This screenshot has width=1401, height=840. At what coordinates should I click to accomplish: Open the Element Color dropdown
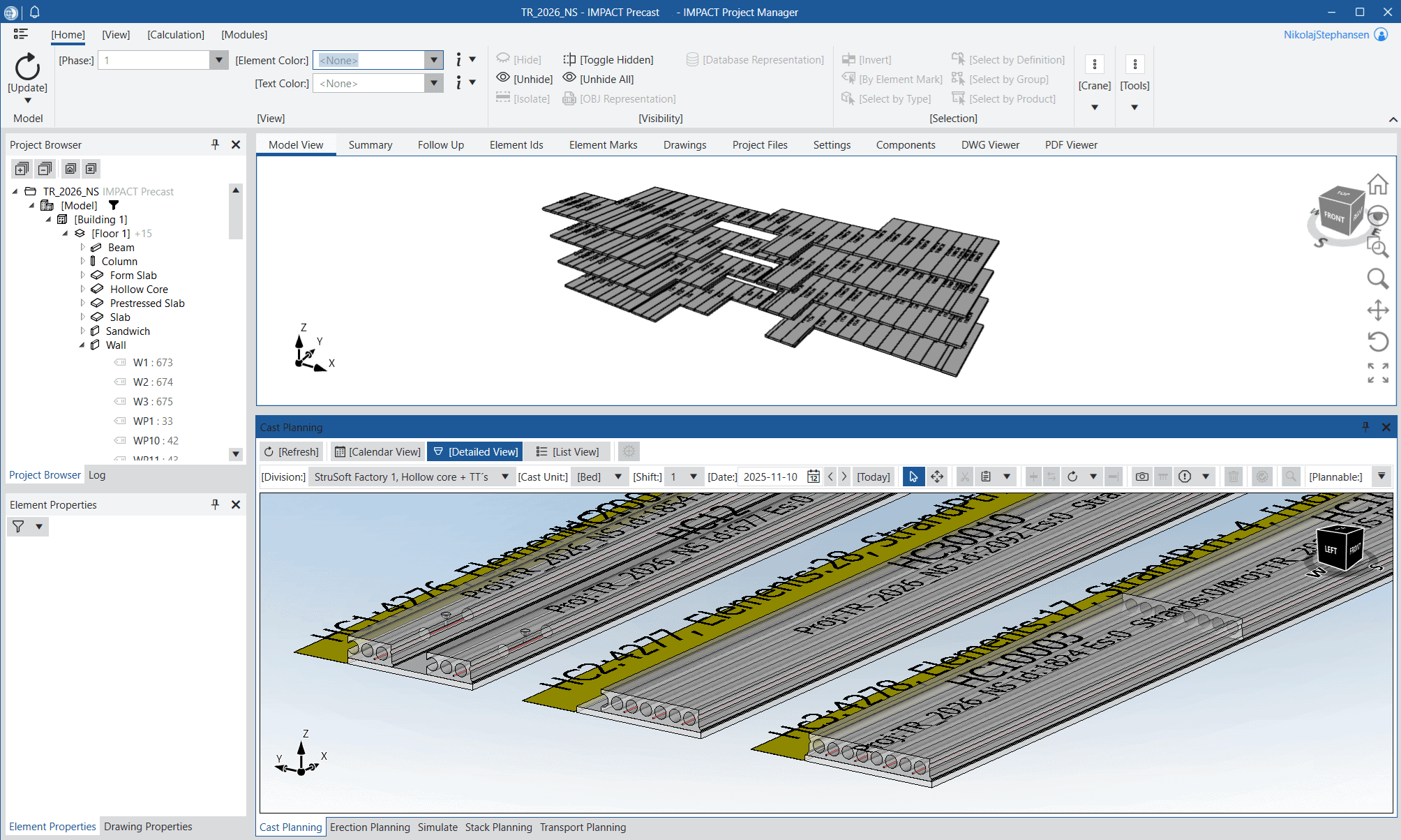tap(434, 61)
